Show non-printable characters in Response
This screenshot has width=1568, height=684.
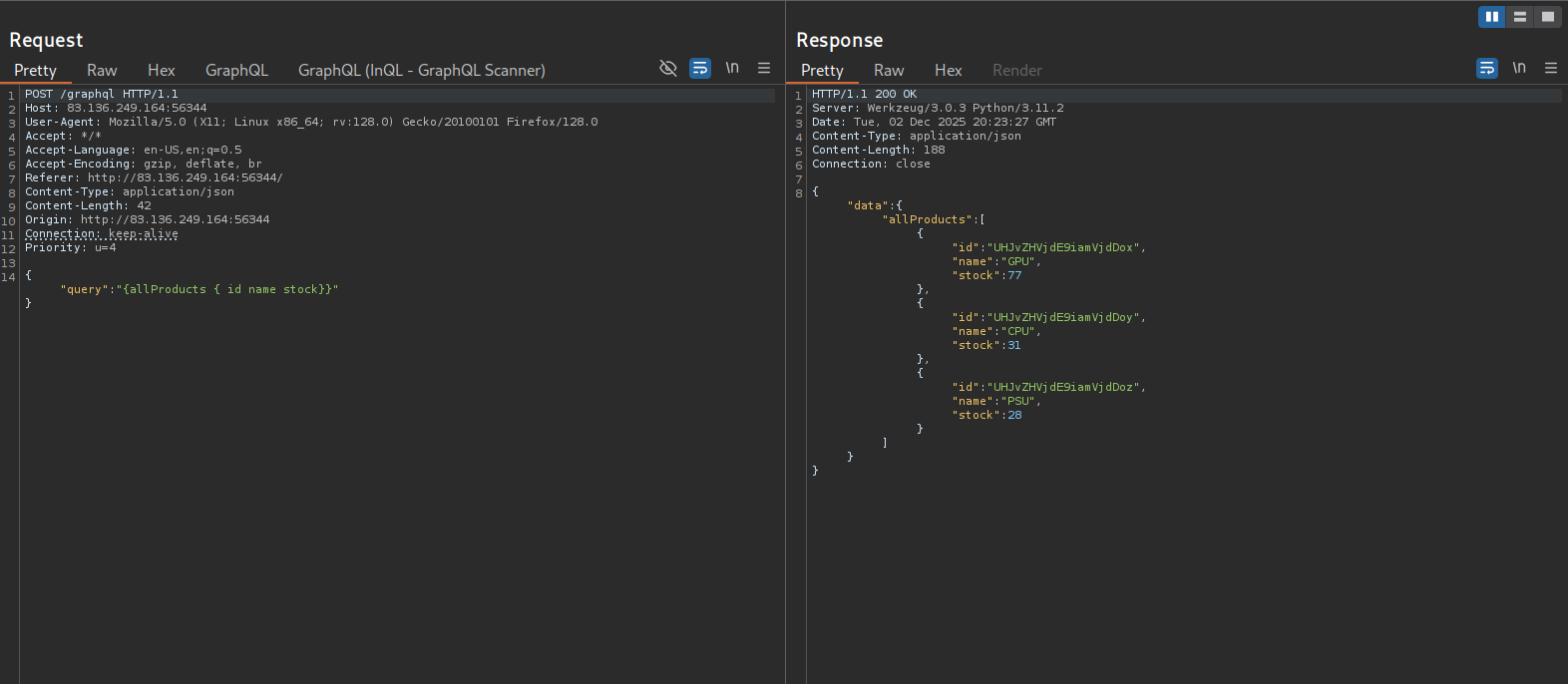[1519, 68]
